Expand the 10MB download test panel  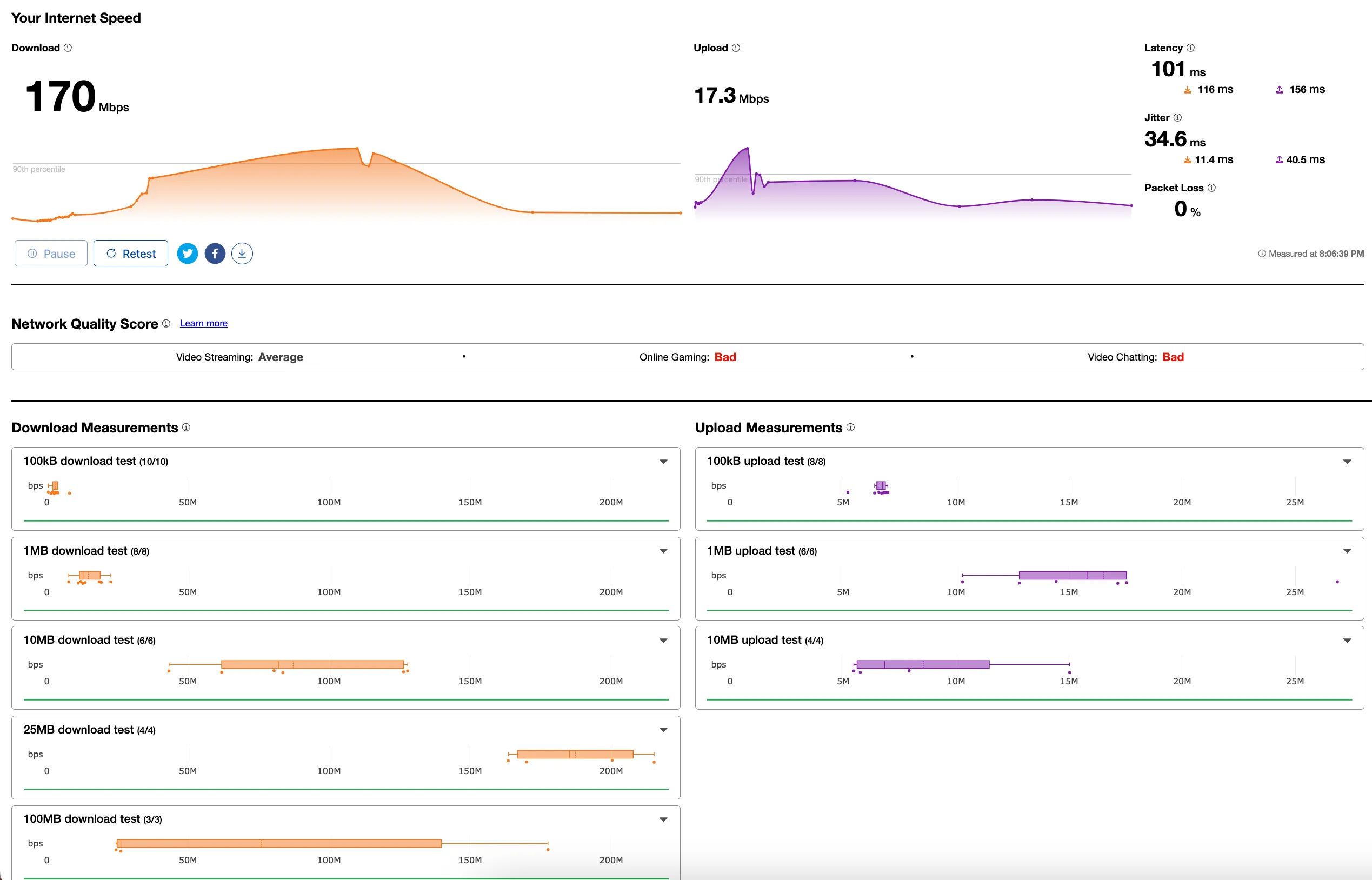[663, 640]
